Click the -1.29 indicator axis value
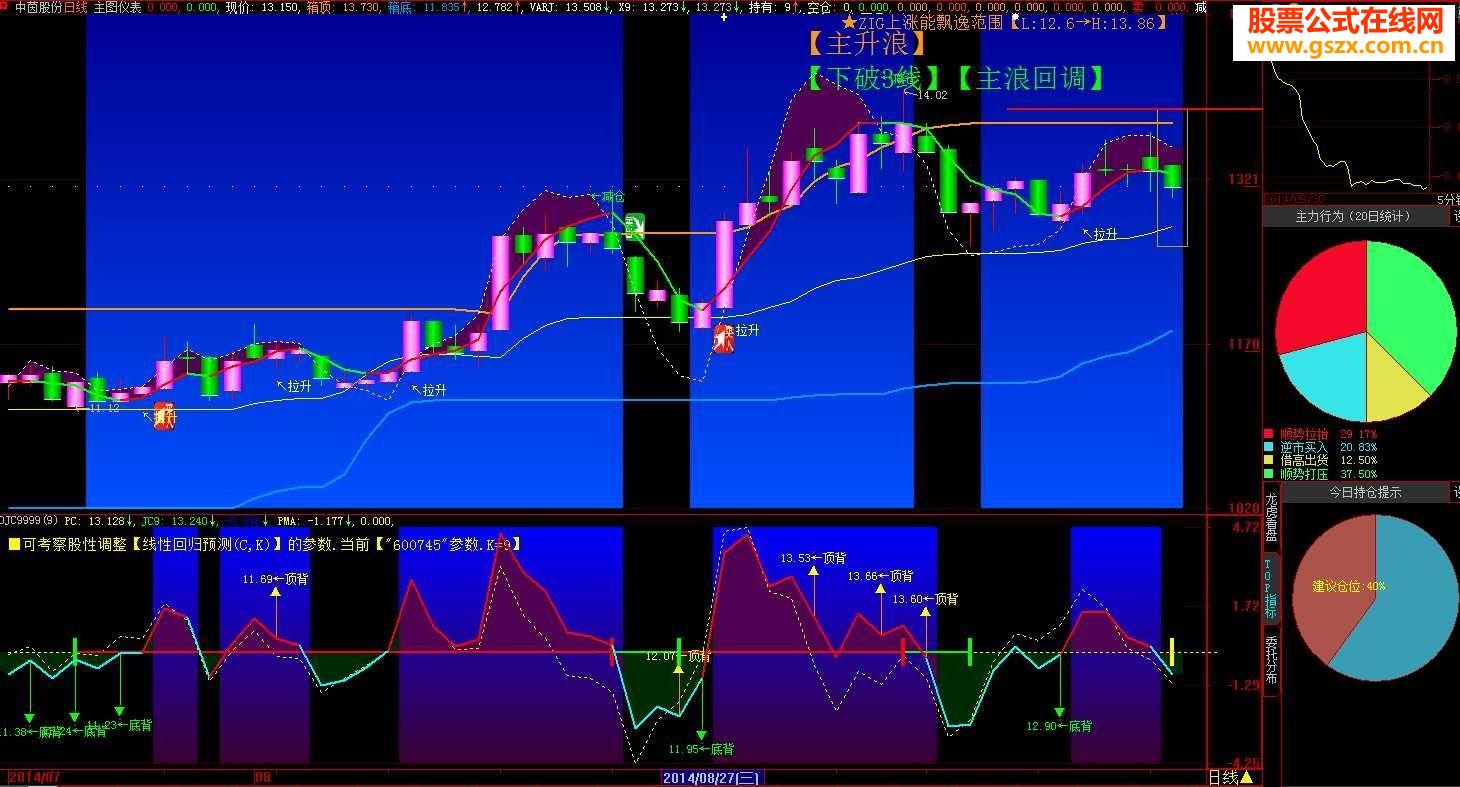Viewport: 1460px width, 787px height. point(1243,685)
